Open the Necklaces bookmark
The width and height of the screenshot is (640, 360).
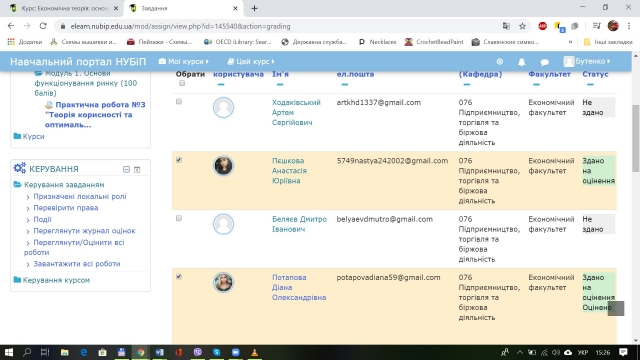point(378,42)
